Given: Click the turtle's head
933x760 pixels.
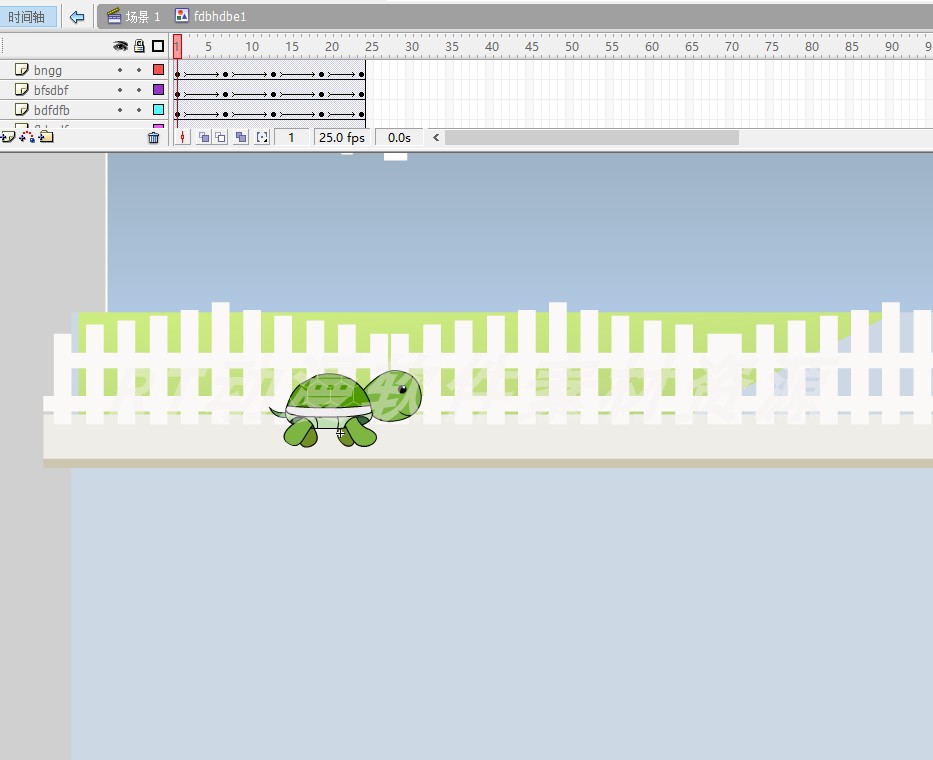Looking at the screenshot, I should (394, 395).
